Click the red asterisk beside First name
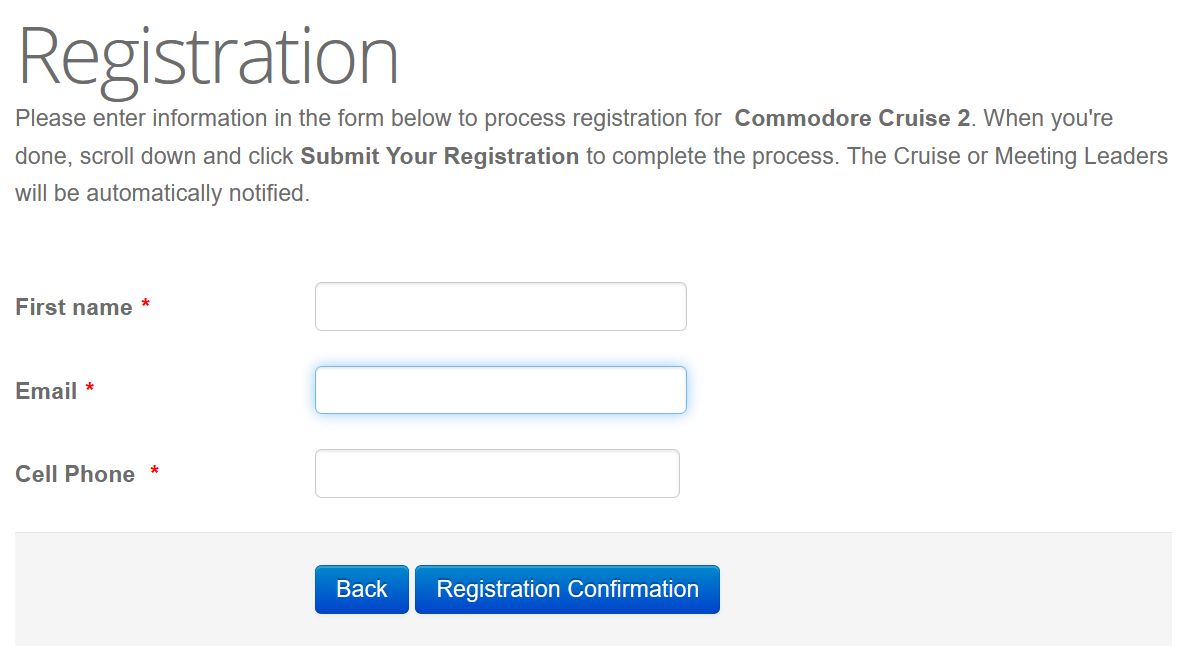 tap(146, 306)
